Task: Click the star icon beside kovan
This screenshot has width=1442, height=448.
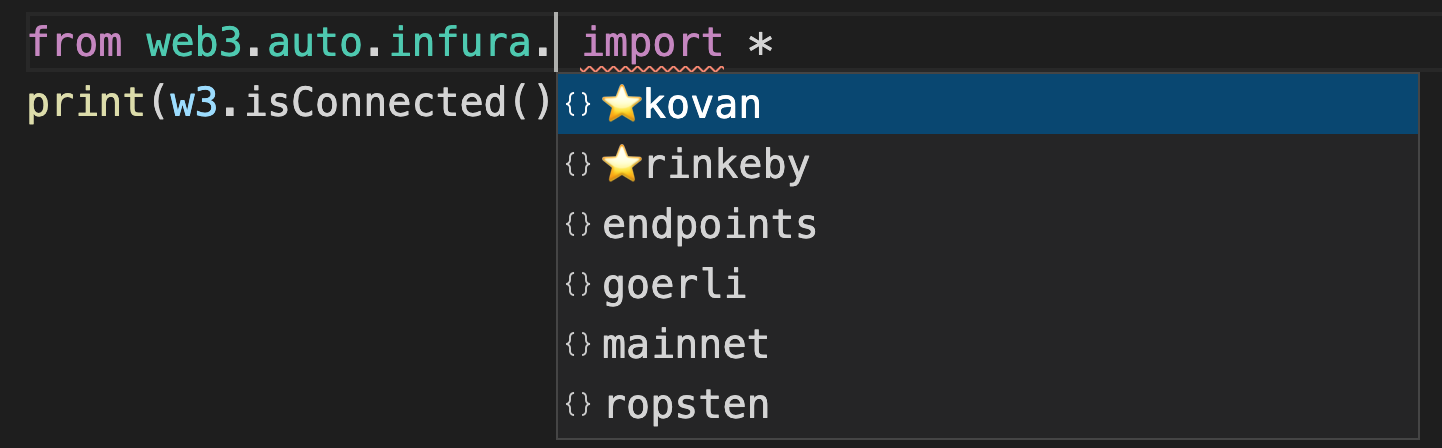Action: pyautogui.click(x=621, y=104)
